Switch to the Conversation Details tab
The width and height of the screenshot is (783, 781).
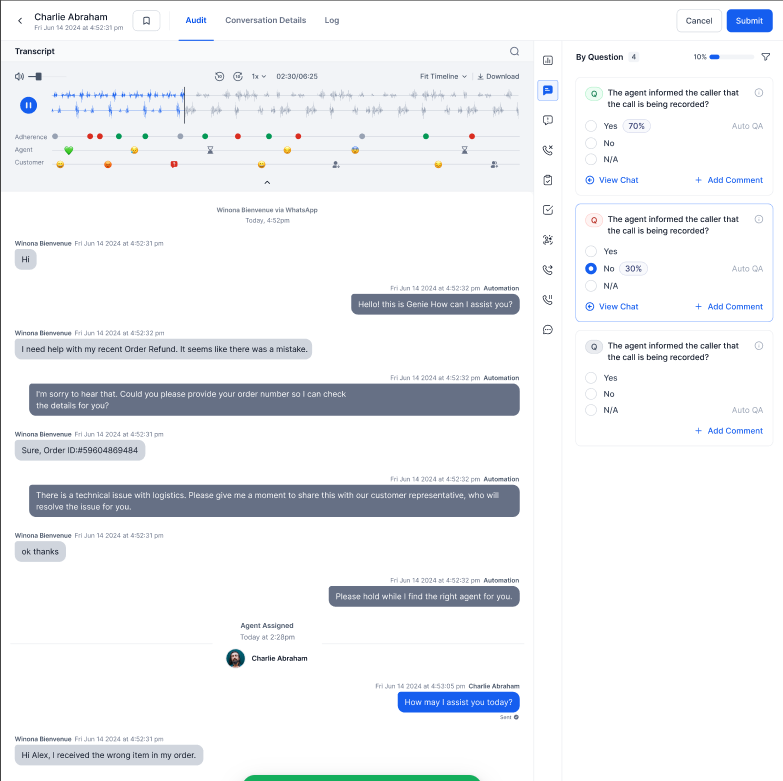click(265, 20)
